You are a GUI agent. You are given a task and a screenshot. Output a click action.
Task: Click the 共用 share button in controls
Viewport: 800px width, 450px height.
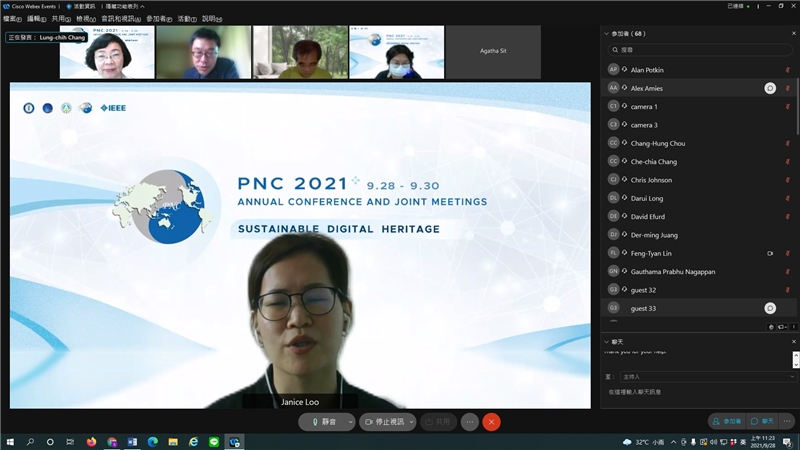(438, 422)
